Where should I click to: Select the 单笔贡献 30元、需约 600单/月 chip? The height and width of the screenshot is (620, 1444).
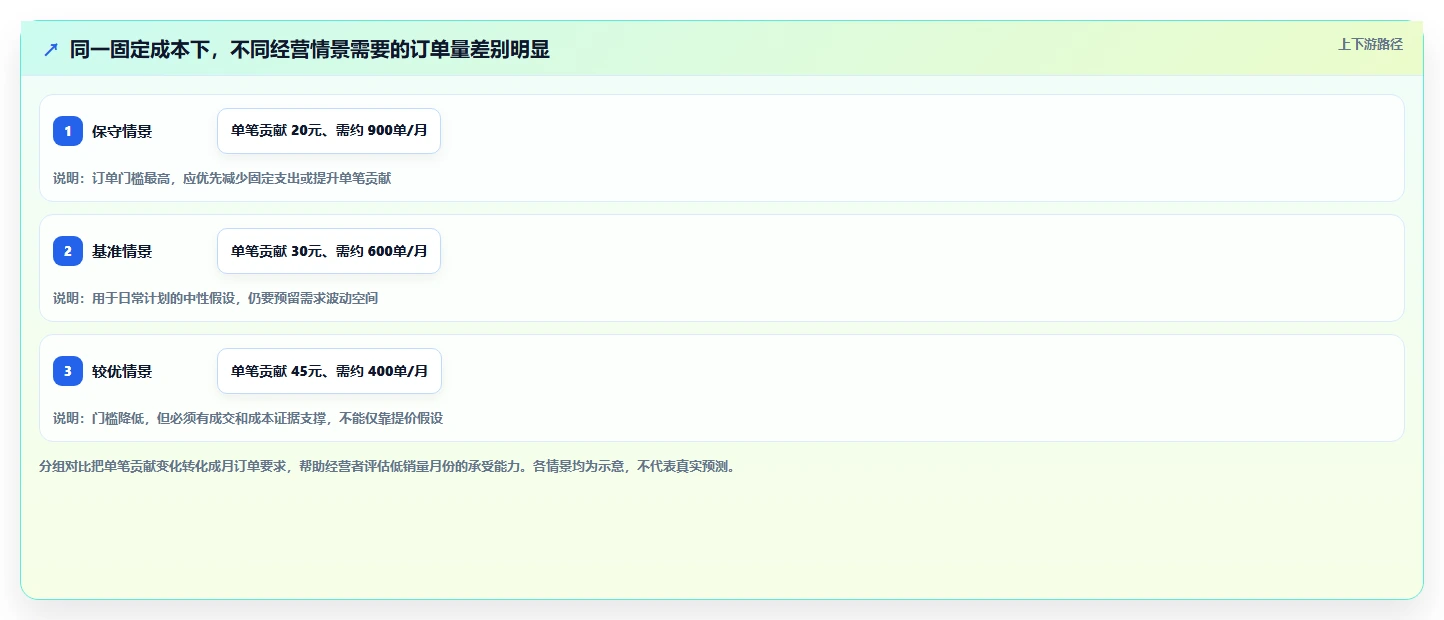[x=329, y=251]
